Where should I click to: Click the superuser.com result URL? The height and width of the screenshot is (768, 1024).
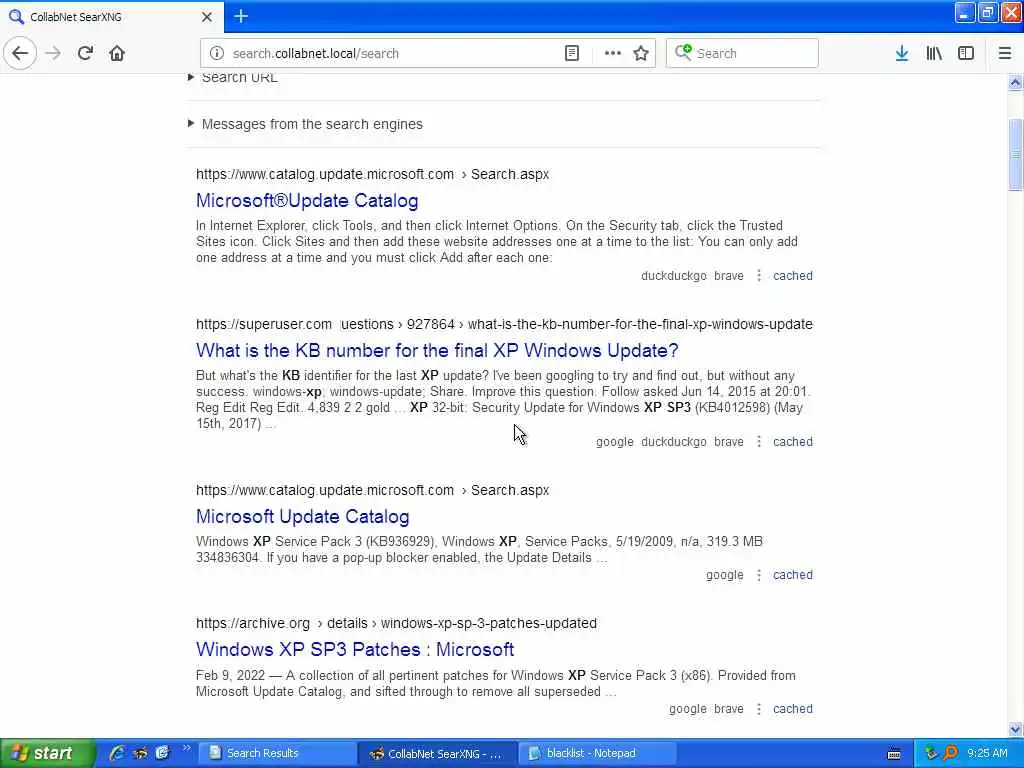point(504,324)
